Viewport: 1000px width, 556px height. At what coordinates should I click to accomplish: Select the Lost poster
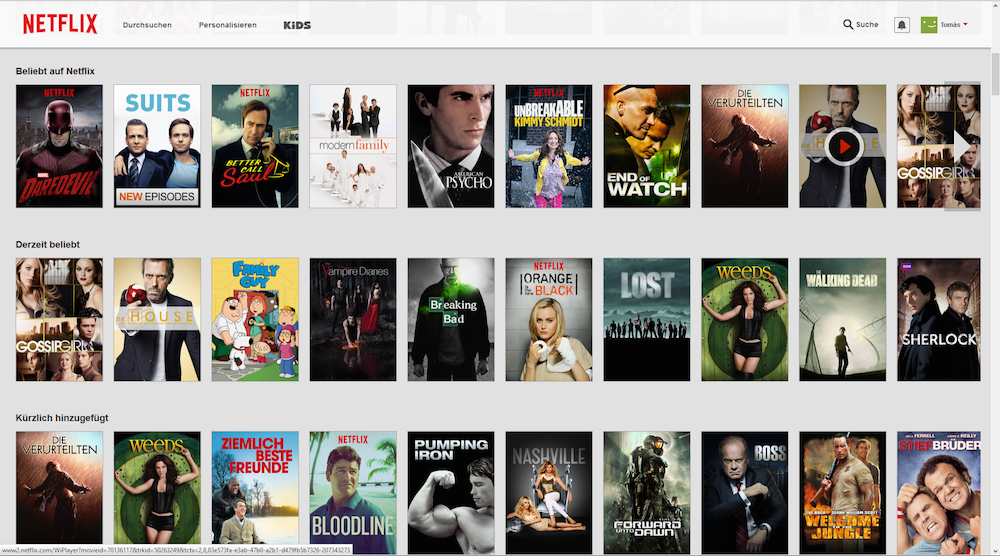point(647,319)
